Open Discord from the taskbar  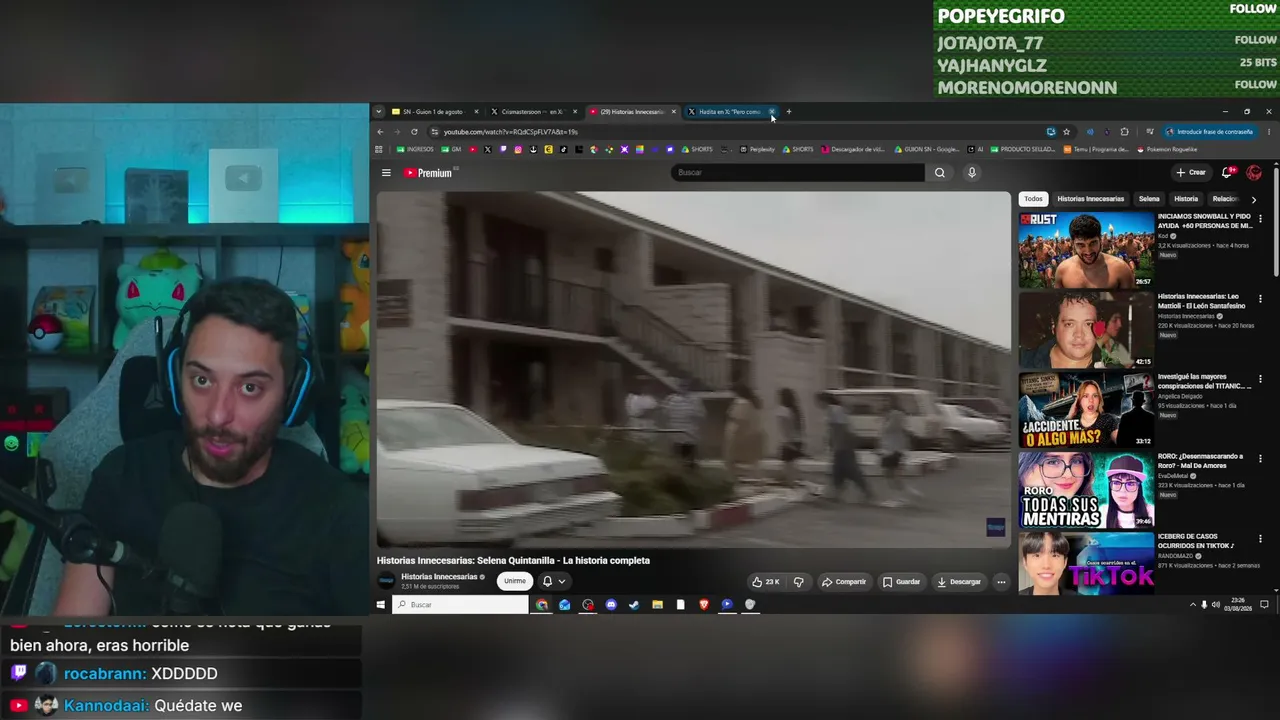point(611,605)
